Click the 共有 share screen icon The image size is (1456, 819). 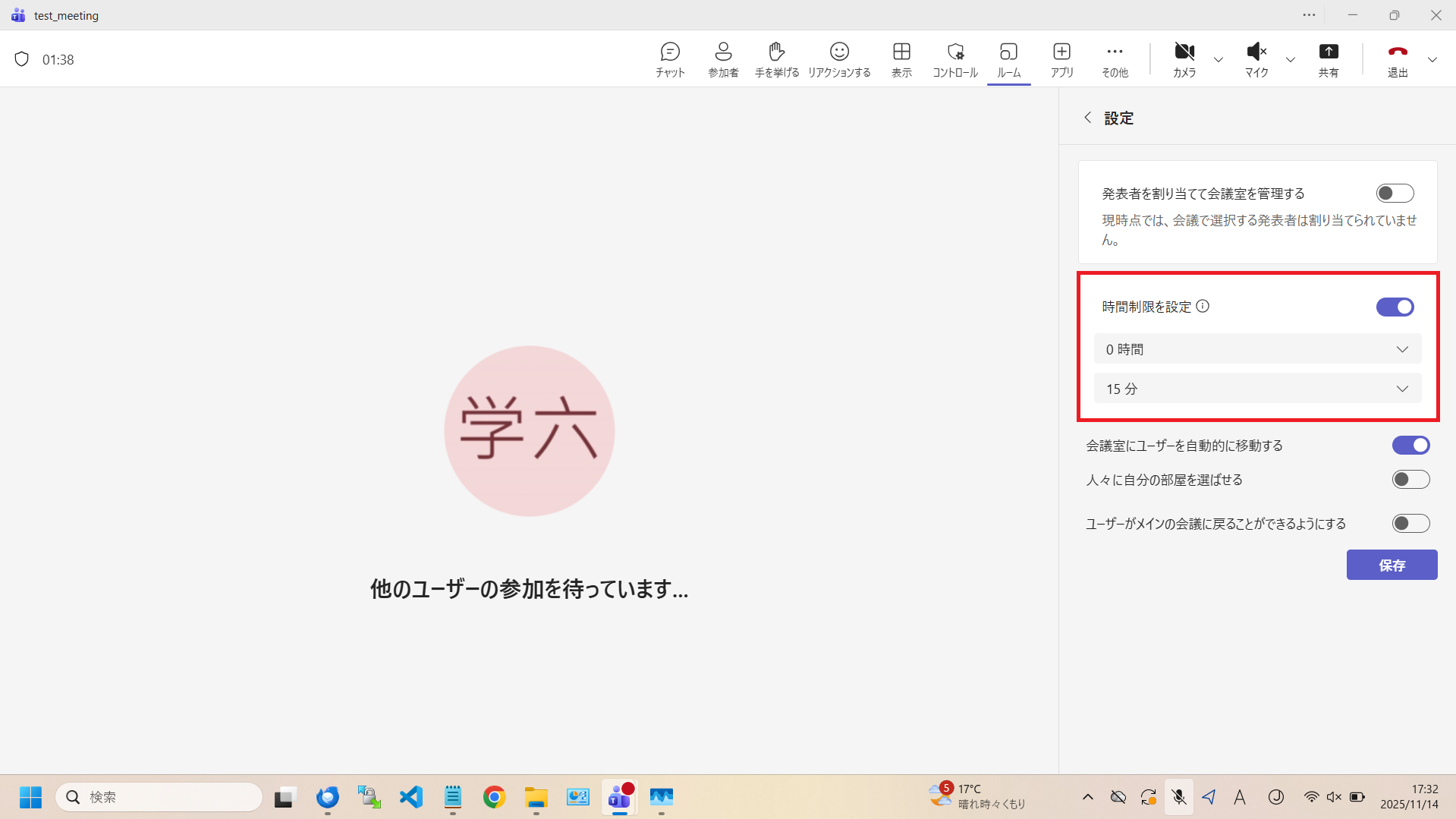tap(1328, 59)
